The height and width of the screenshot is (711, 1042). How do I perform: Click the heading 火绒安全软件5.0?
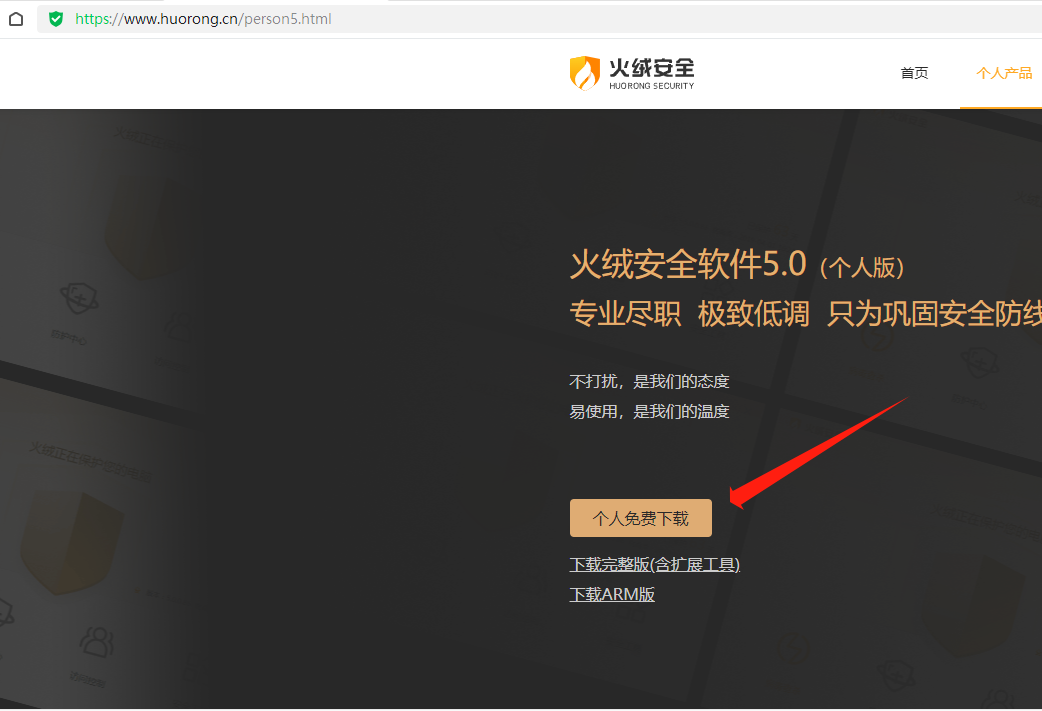coord(688,264)
